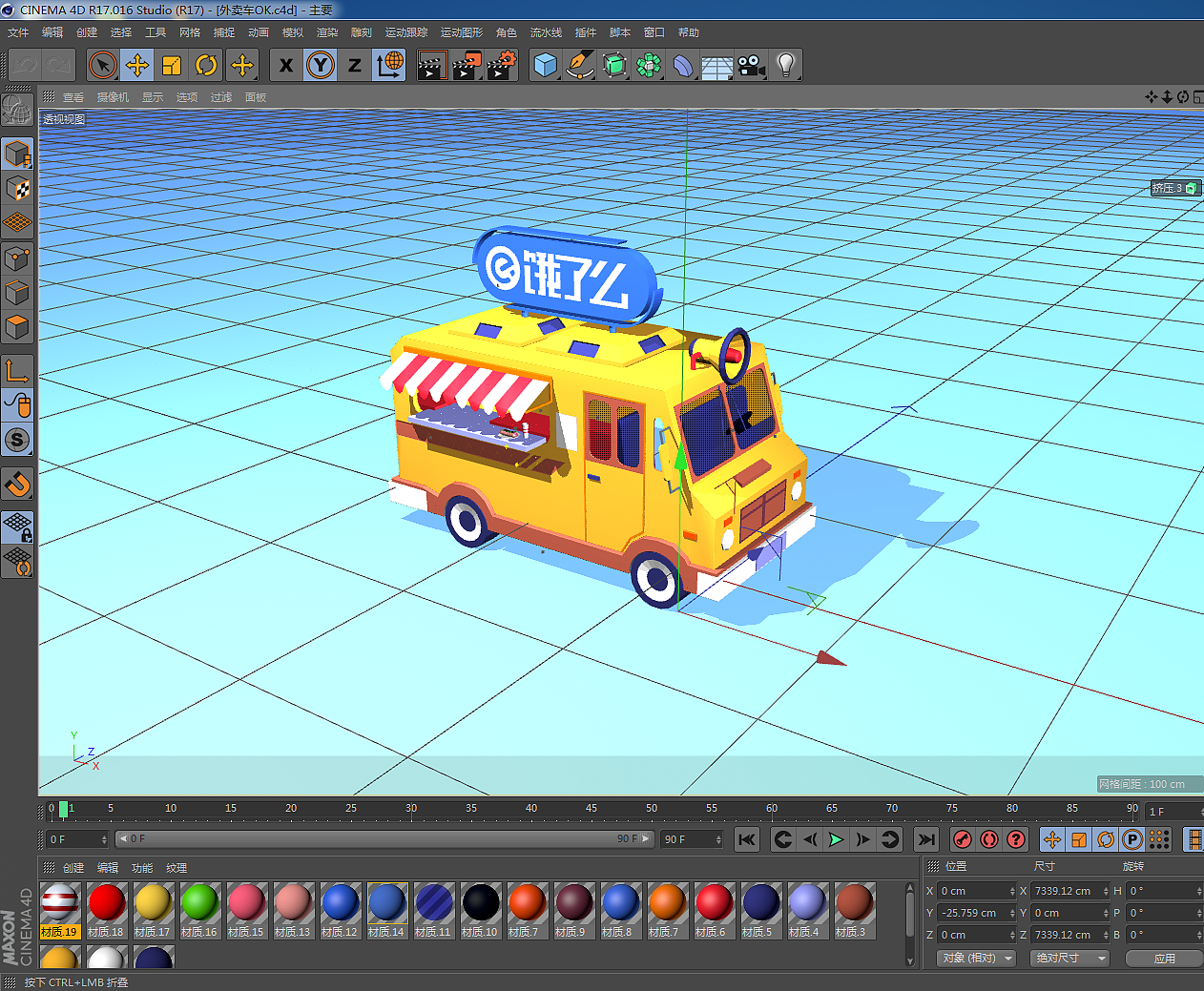Click the Undo arrow icon
1204x991 pixels.
[25, 65]
